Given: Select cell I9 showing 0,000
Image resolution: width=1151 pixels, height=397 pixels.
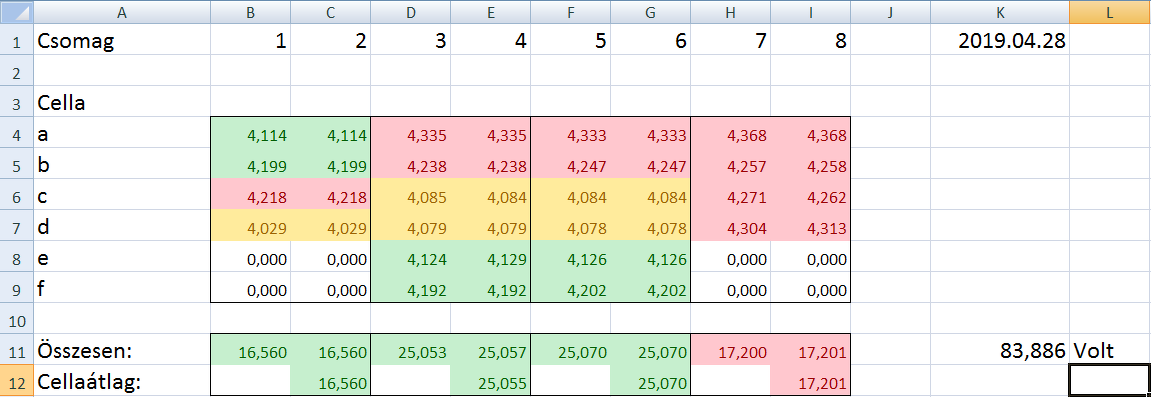Looking at the screenshot, I should (810, 288).
